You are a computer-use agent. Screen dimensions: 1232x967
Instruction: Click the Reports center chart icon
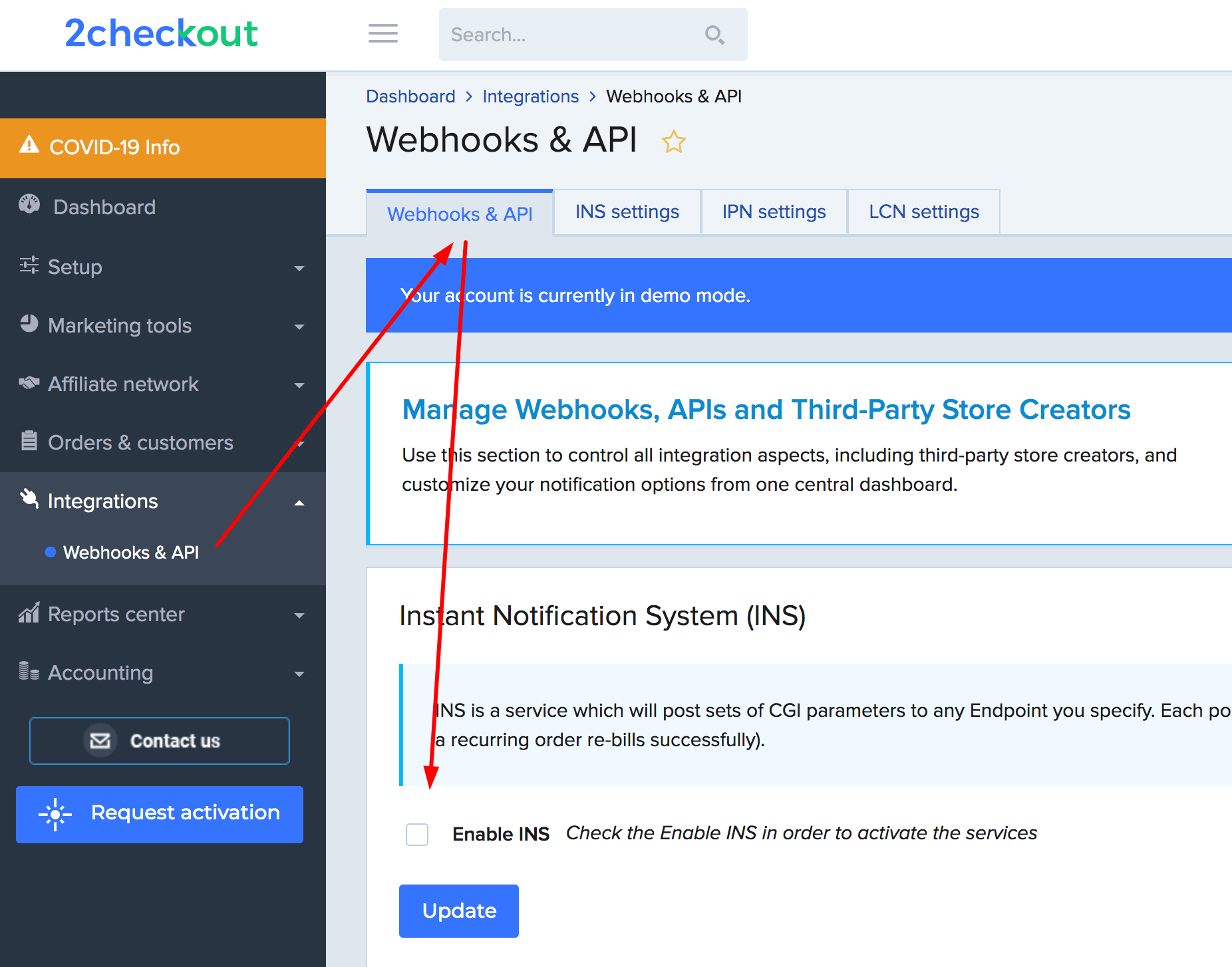pos(29,613)
